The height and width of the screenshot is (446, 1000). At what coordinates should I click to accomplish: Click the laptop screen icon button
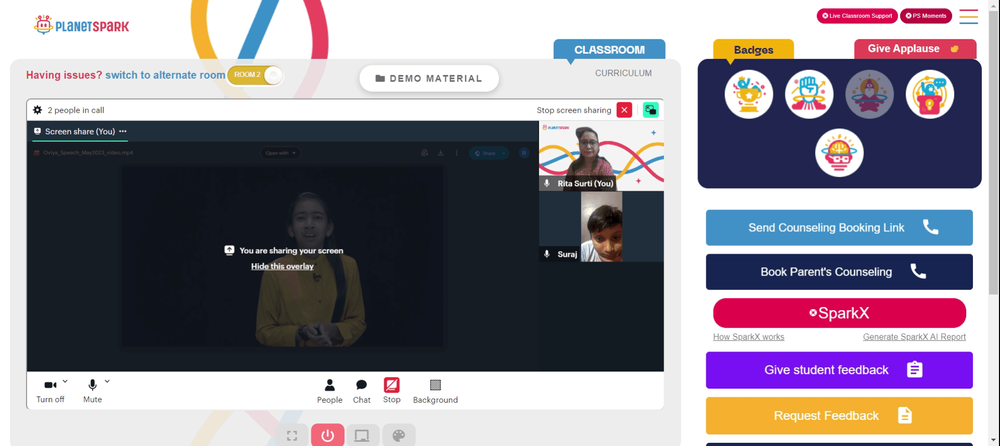pos(362,436)
